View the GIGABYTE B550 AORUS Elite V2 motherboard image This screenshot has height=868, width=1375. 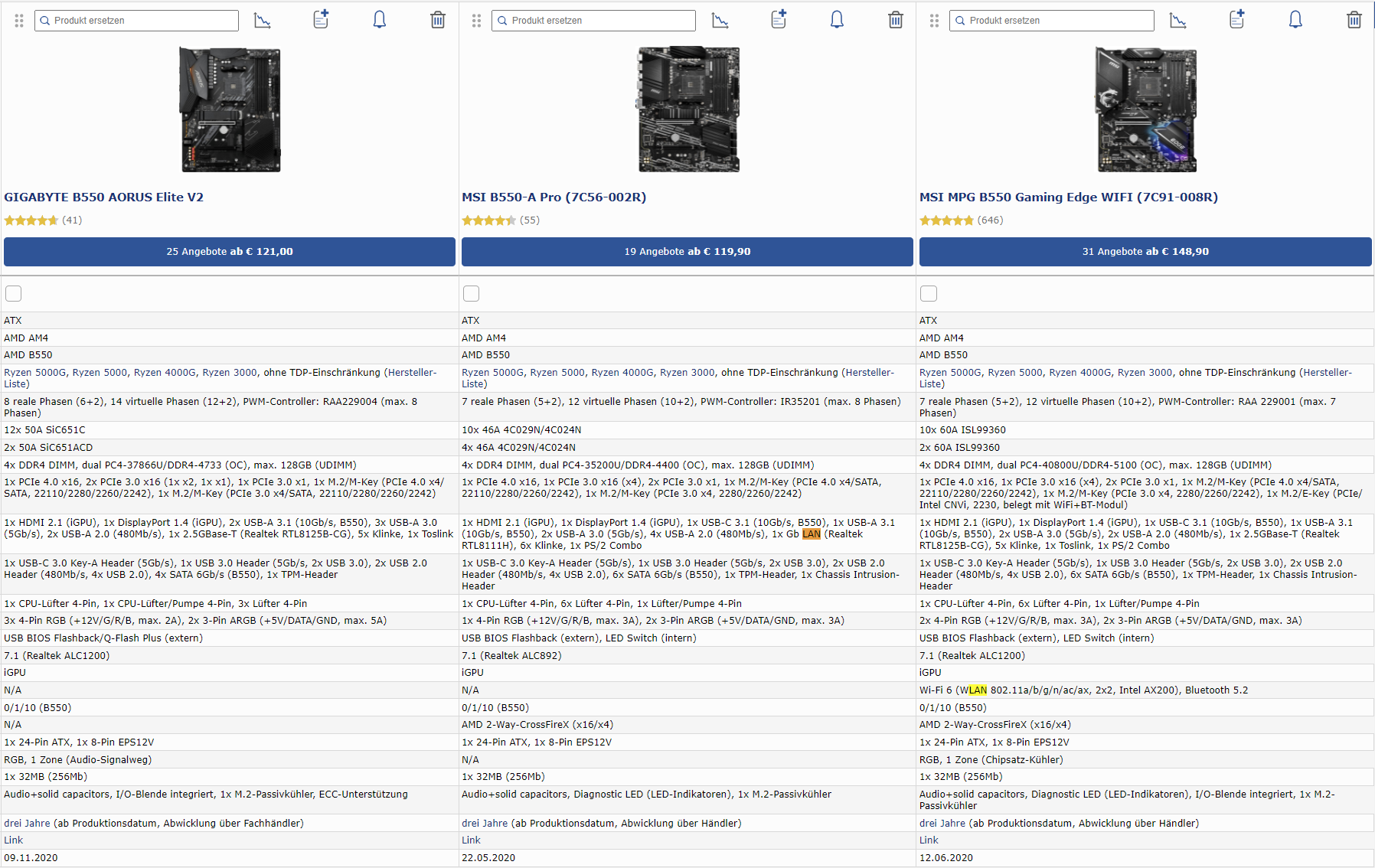[230, 109]
